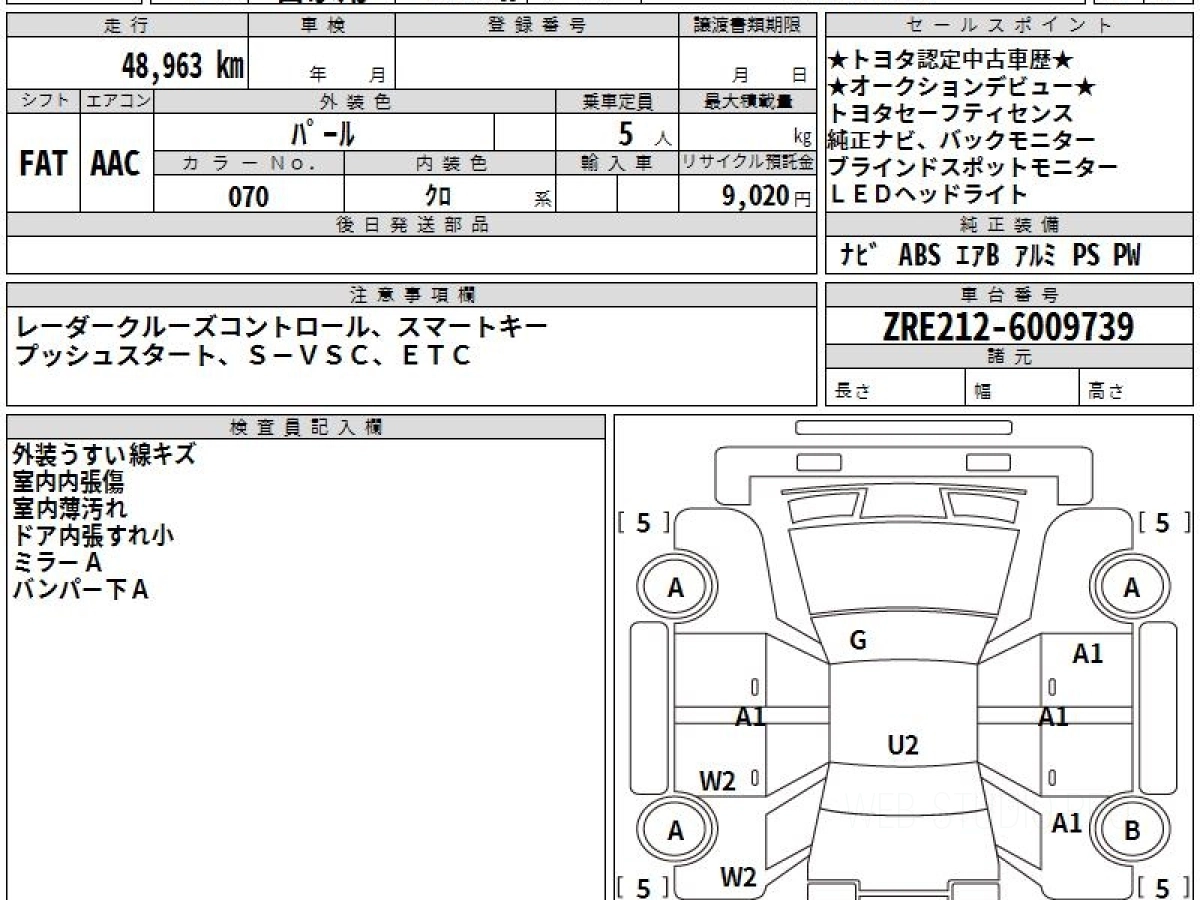Select the line ★トヨタ認定中古車歴★
Screen dimensions: 1200x900
pyautogui.click(x=952, y=61)
